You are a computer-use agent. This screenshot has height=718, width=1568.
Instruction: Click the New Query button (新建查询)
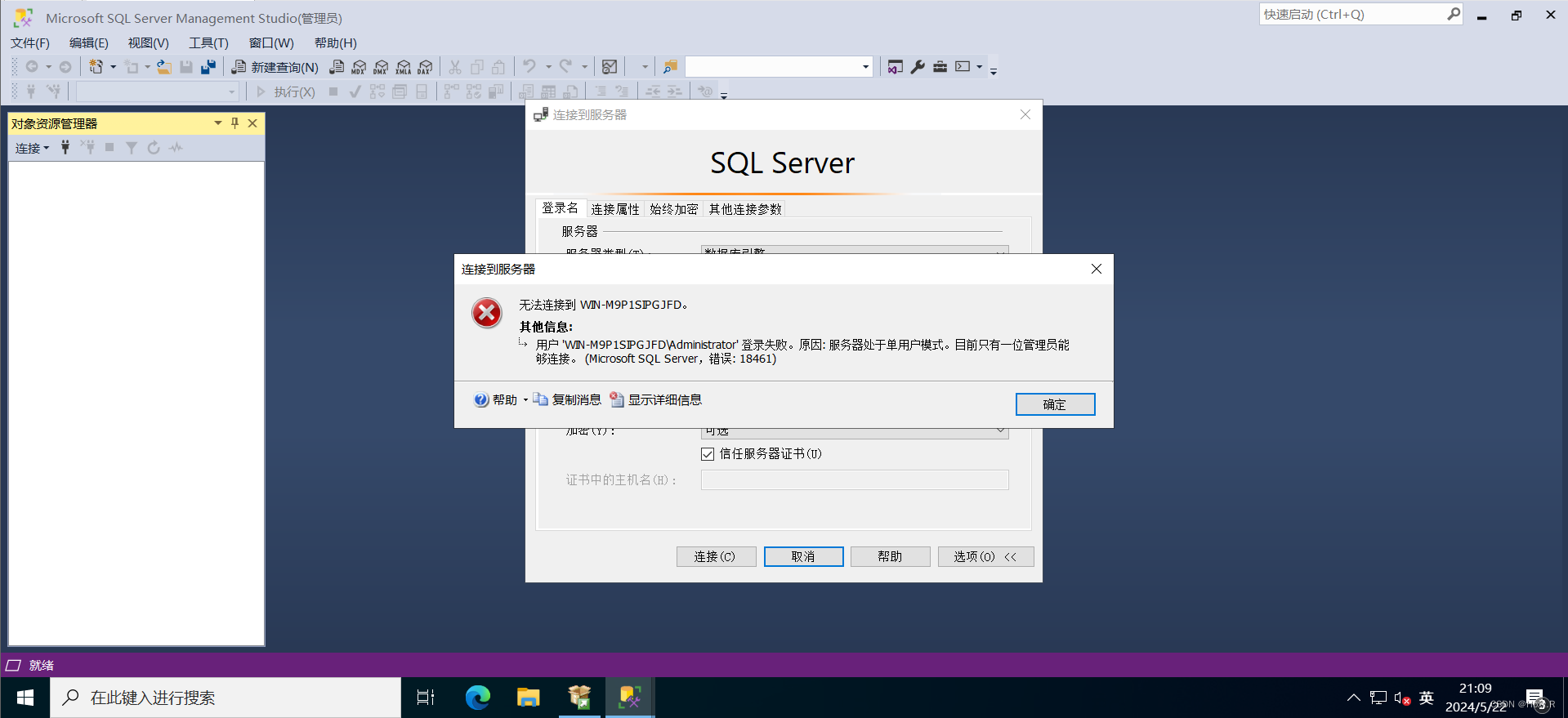tap(275, 67)
